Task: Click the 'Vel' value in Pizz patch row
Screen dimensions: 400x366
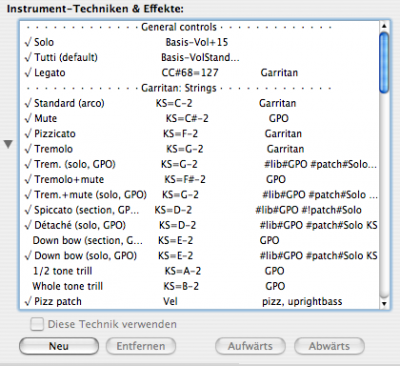Action: coord(170,302)
